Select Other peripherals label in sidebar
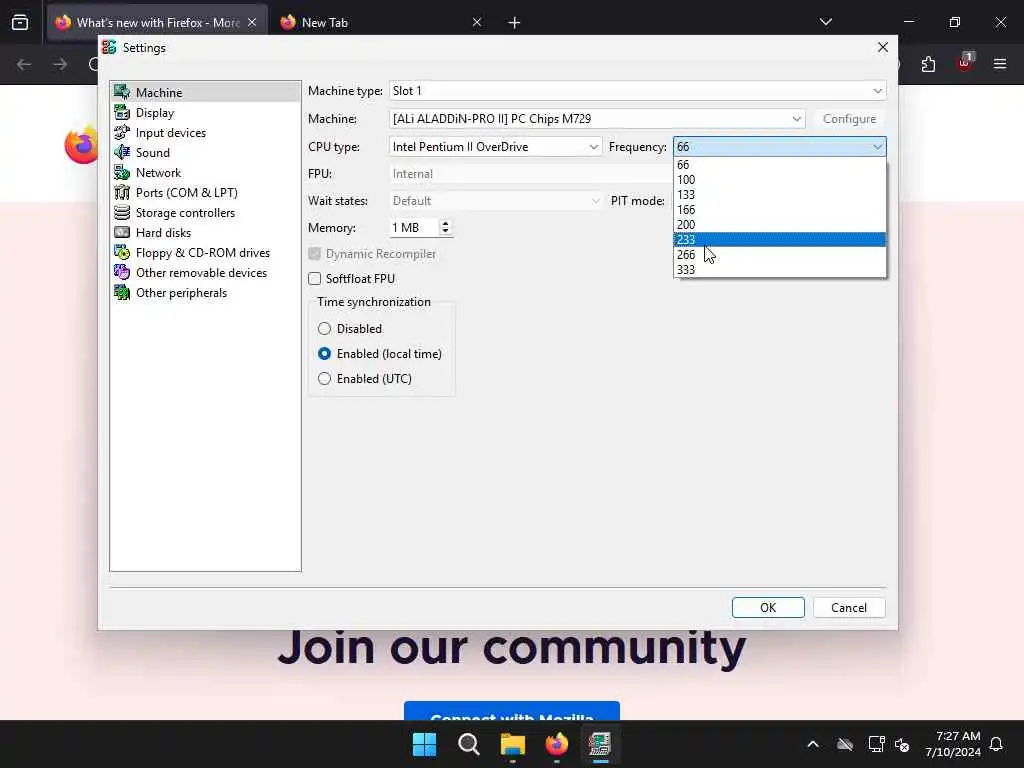Image resolution: width=1024 pixels, height=768 pixels. 182,293
